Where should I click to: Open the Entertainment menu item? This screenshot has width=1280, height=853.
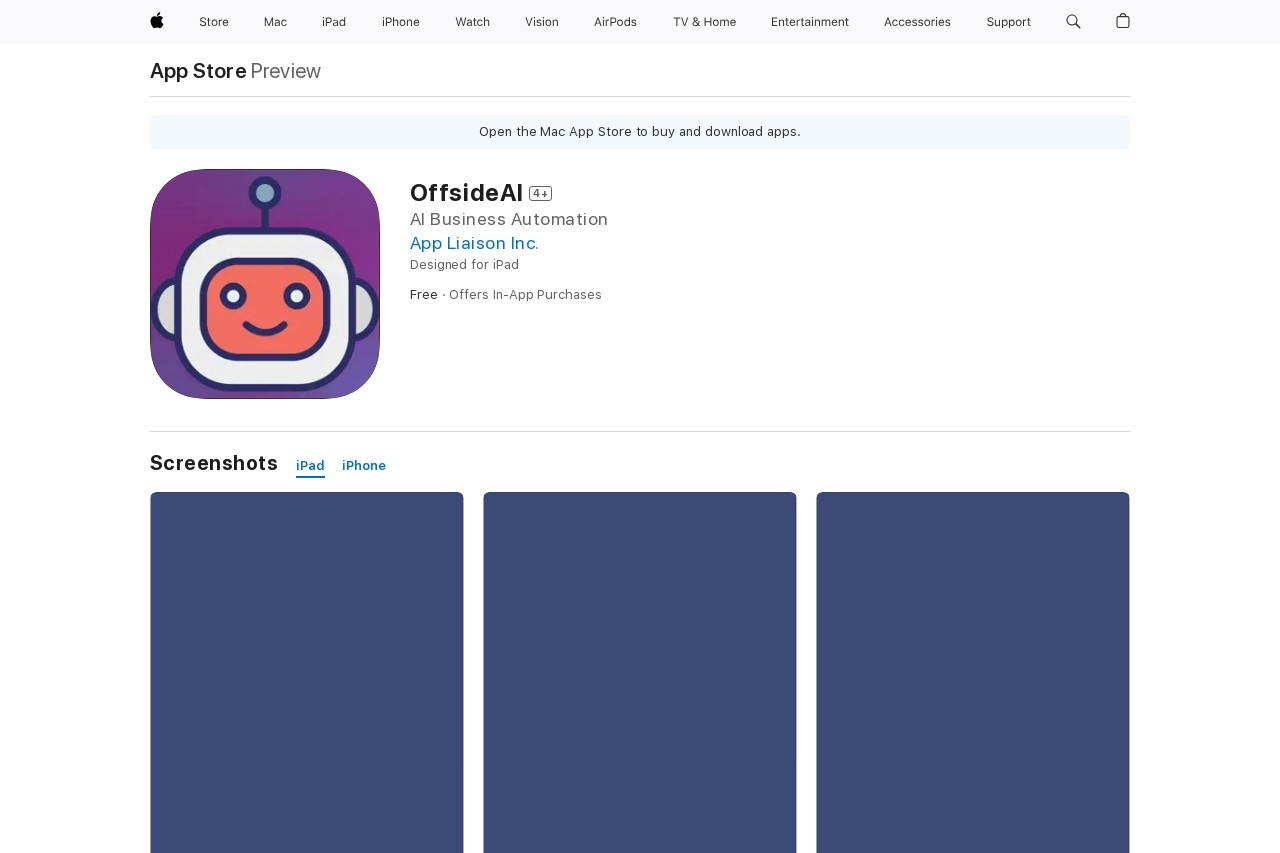(810, 22)
